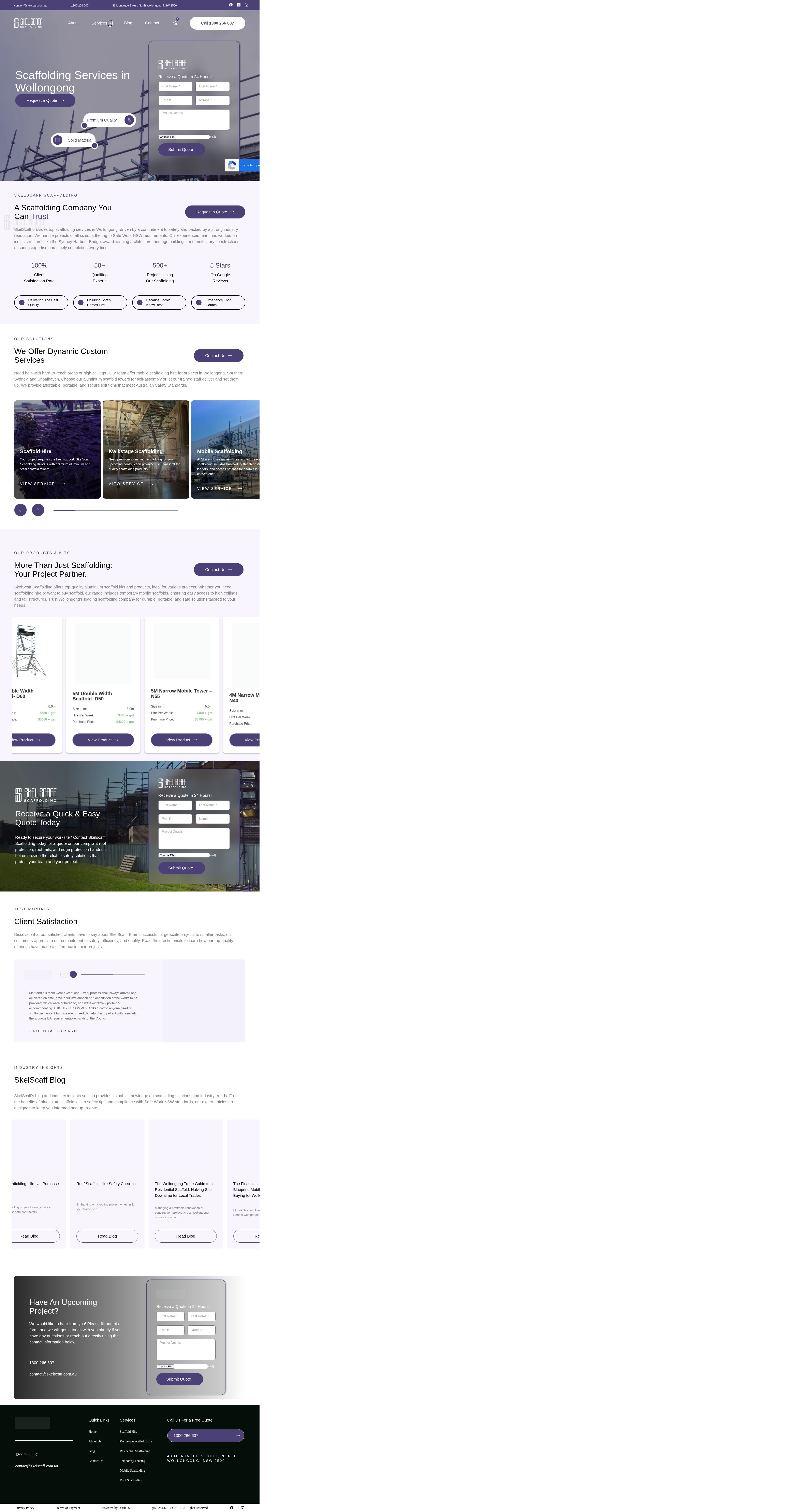
Task: Open the Terms of Payment link
Action: pos(68,1508)
